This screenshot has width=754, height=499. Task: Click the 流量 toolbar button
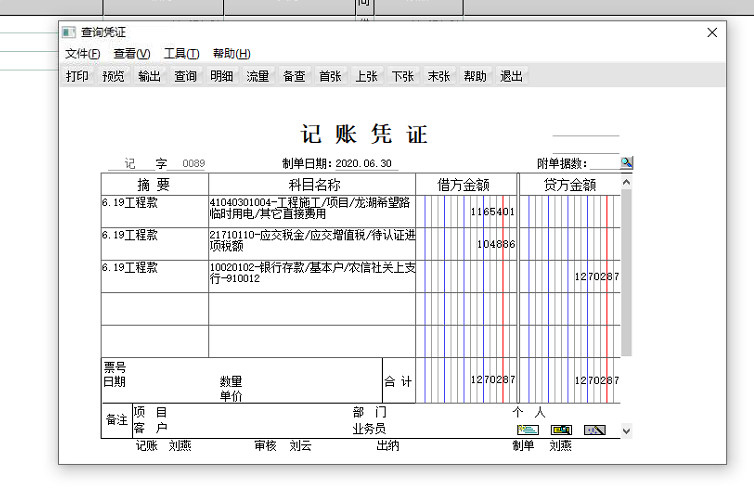coord(258,76)
